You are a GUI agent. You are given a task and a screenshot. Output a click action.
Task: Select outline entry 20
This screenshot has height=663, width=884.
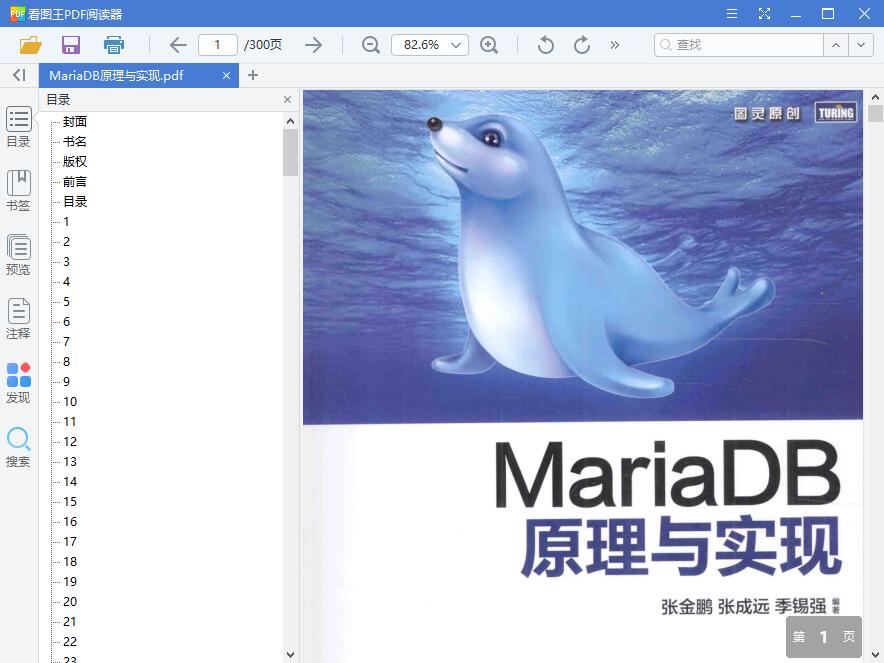(x=70, y=602)
